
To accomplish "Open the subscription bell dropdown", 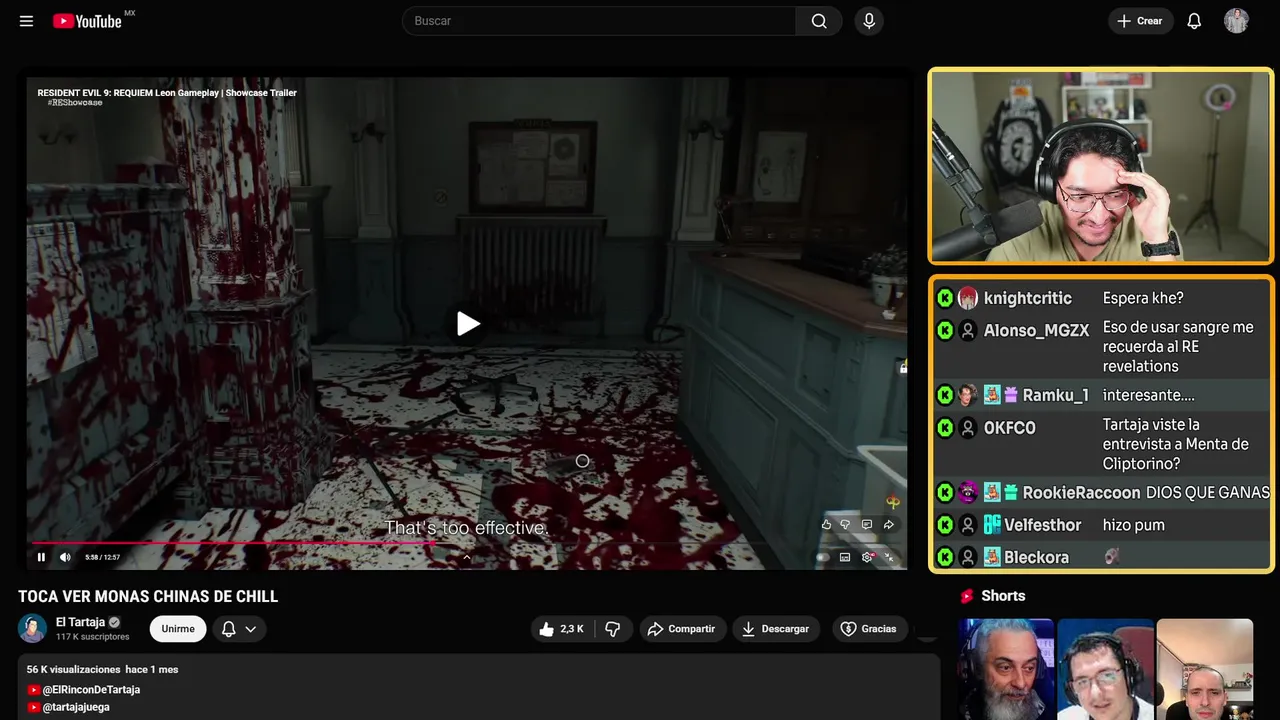I will click(x=239, y=629).
